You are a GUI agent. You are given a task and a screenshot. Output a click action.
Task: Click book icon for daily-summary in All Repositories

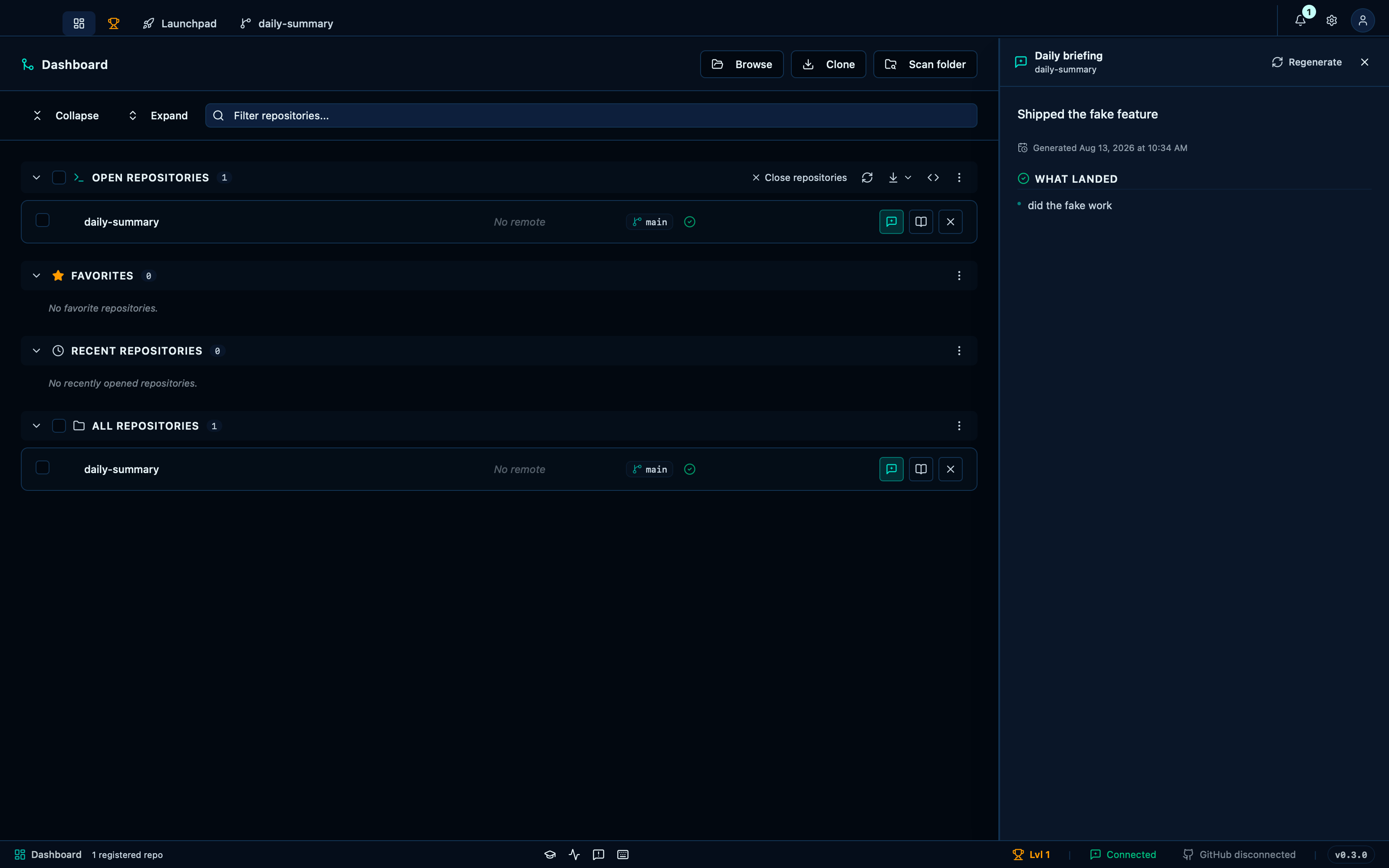pyautogui.click(x=921, y=469)
